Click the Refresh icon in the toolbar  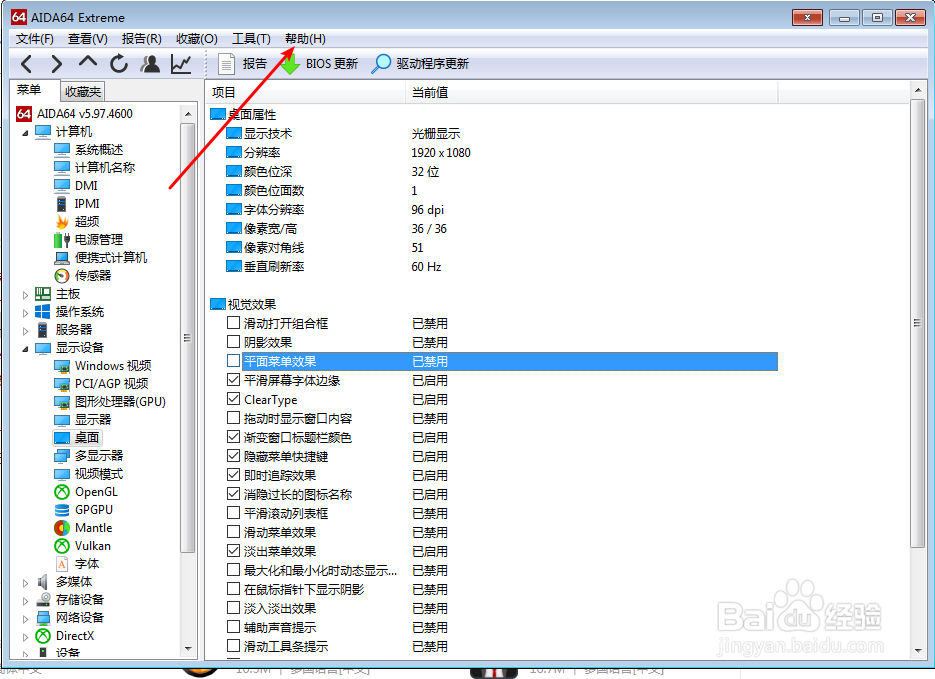(x=119, y=63)
